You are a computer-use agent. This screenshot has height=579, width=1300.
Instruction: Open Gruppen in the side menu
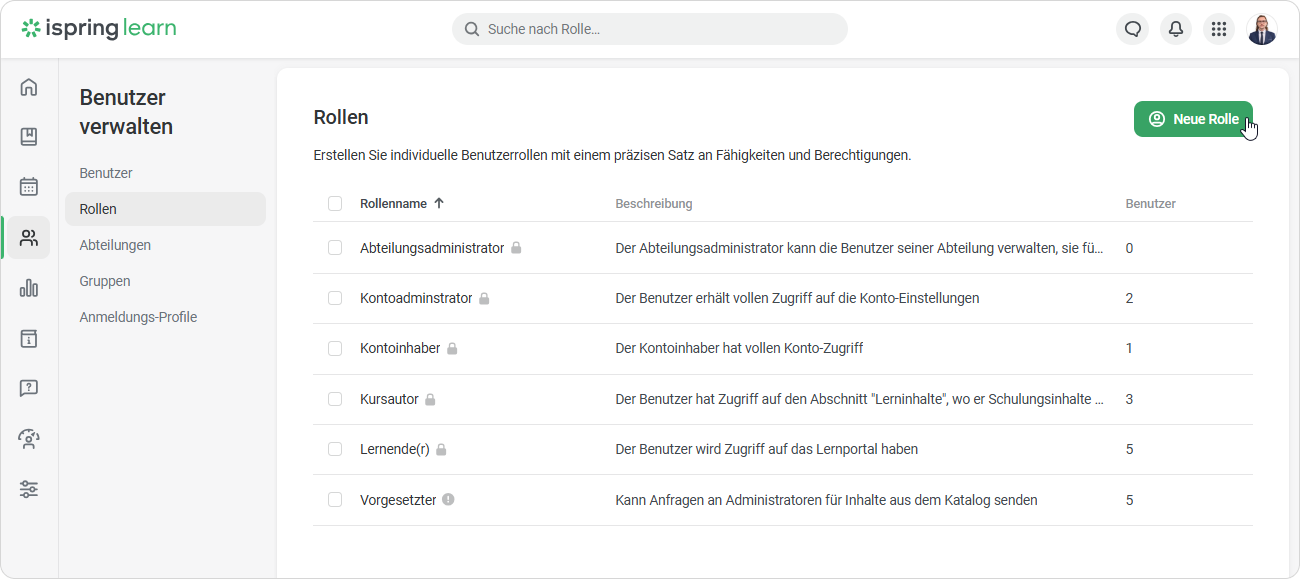click(x=105, y=281)
